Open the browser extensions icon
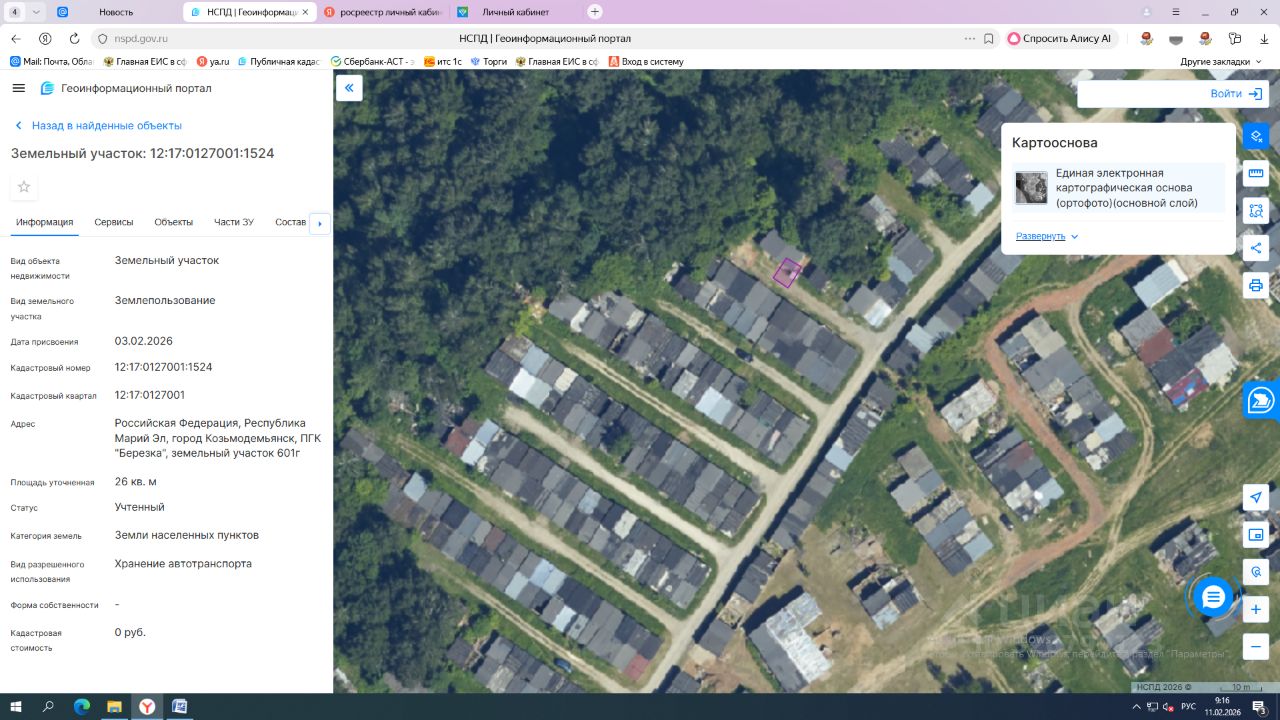This screenshot has width=1280, height=720. click(1235, 38)
